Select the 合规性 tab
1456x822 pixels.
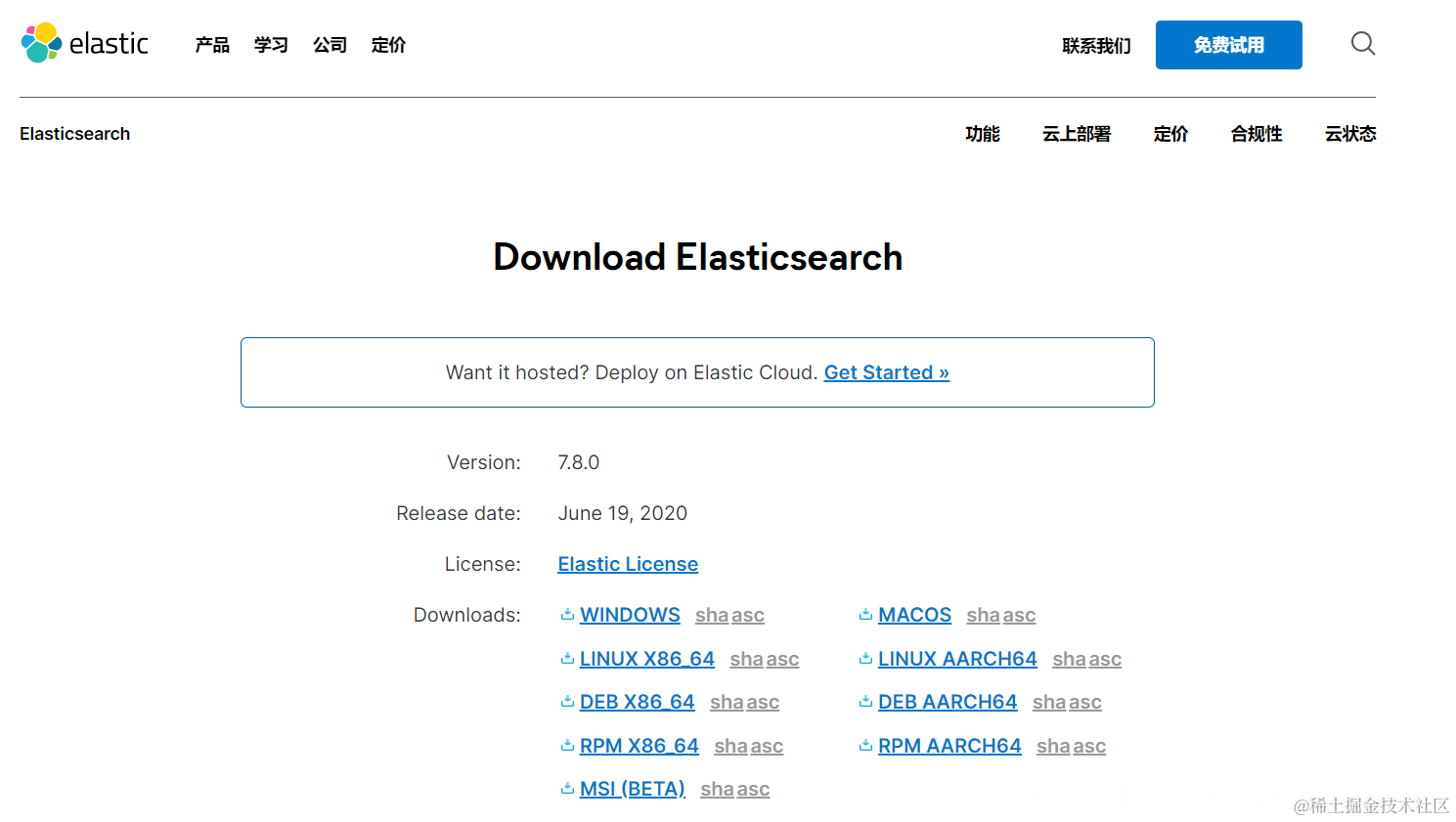(1257, 134)
